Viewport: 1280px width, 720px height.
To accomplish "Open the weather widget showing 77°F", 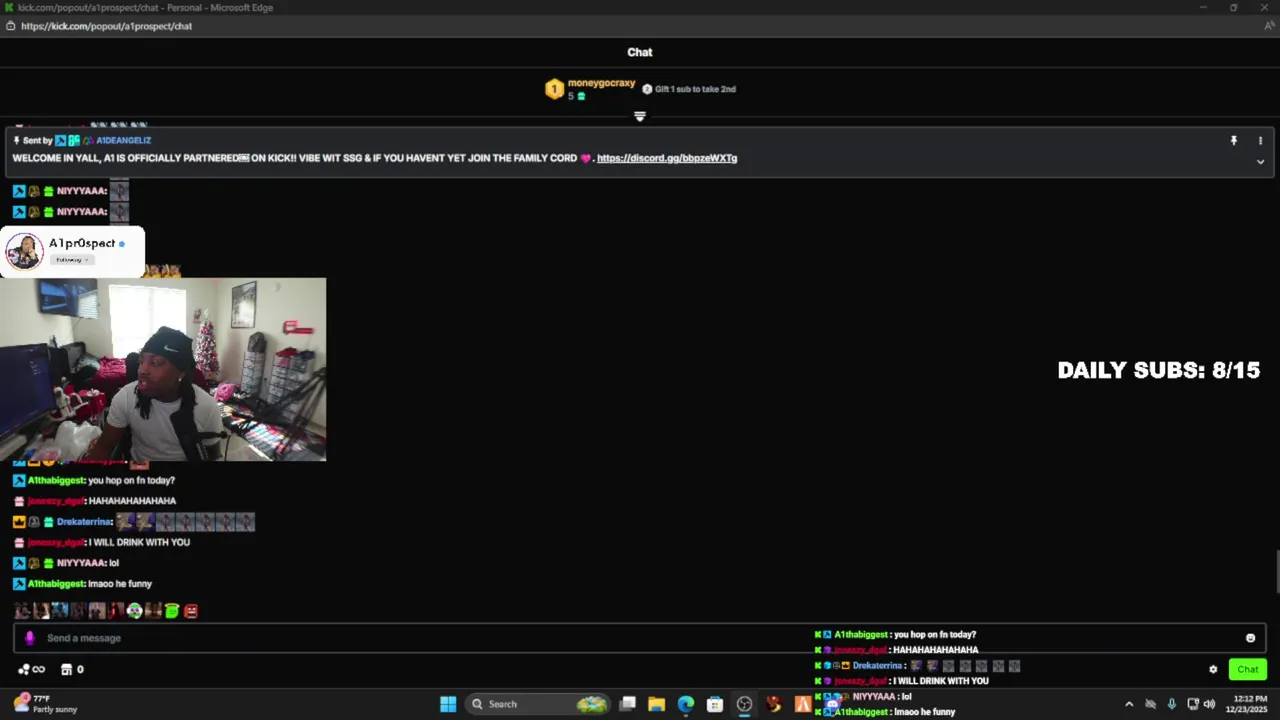I will pyautogui.click(x=45, y=704).
